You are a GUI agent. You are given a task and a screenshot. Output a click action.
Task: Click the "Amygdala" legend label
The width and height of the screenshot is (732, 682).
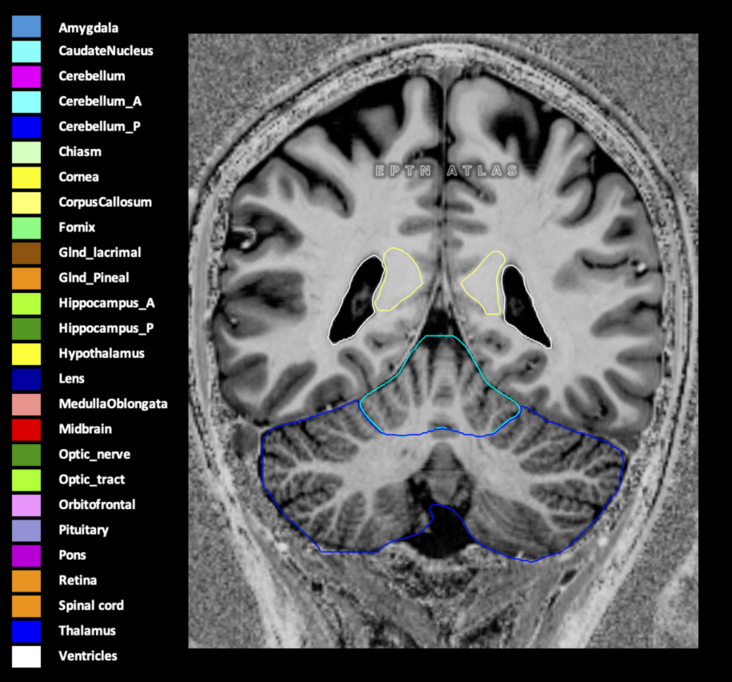click(x=88, y=28)
